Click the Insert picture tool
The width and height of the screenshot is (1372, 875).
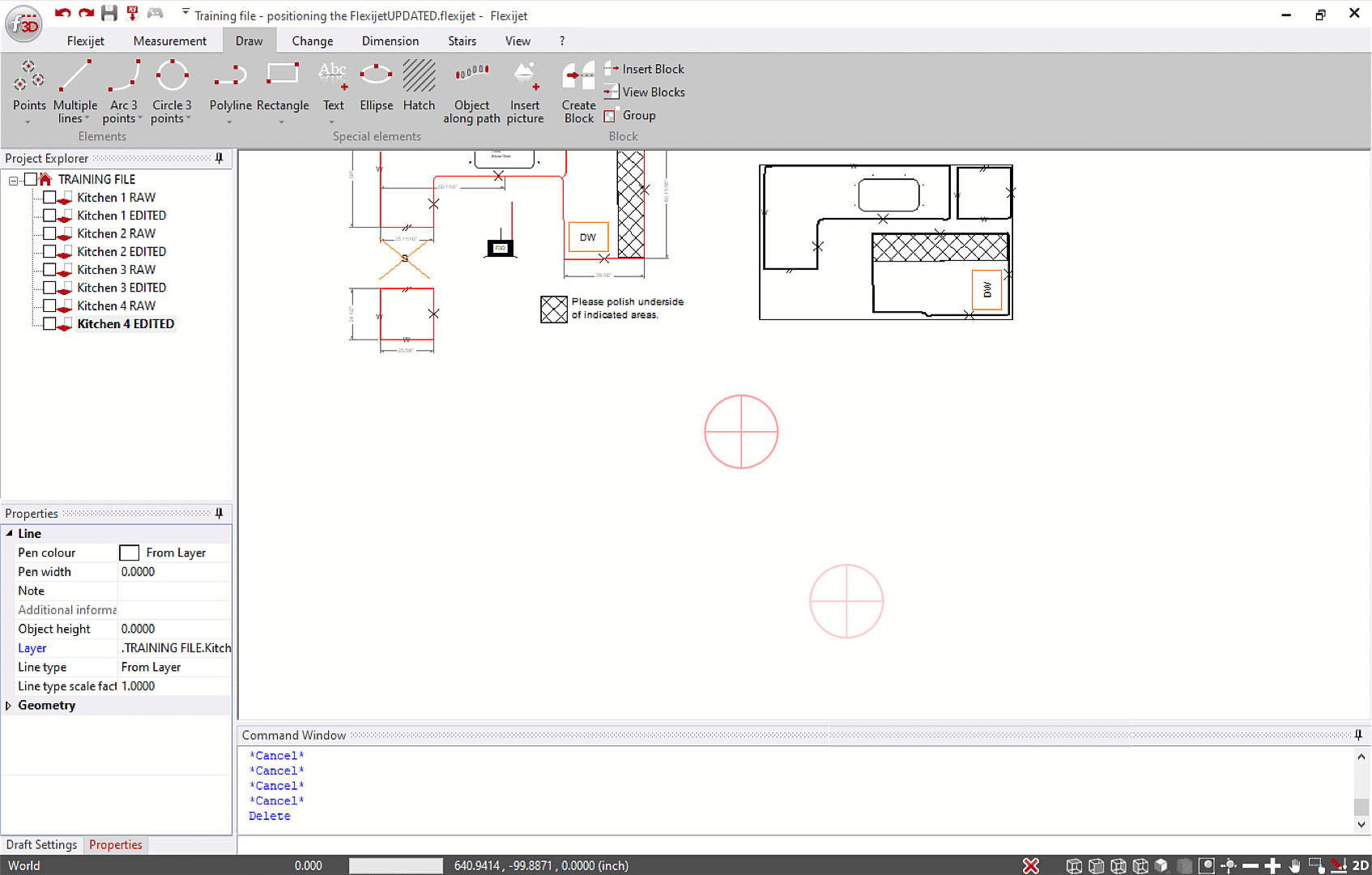(x=525, y=89)
